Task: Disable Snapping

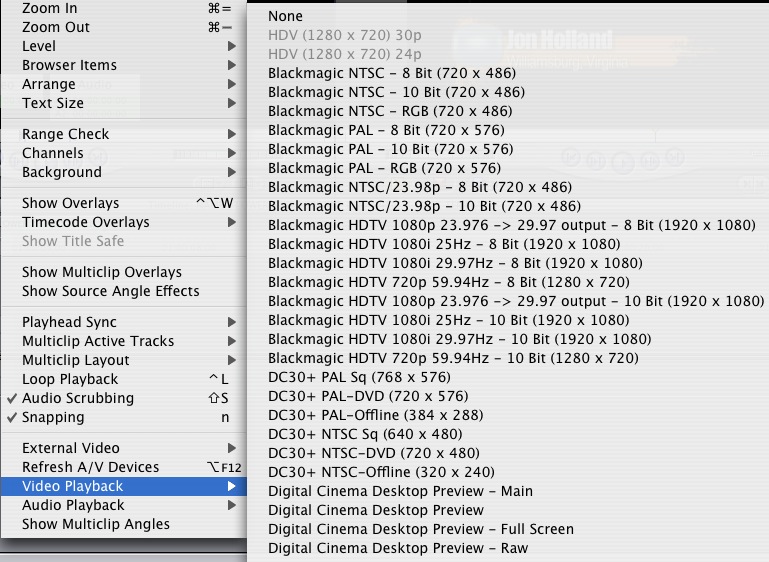Action: pyautogui.click(x=123, y=417)
